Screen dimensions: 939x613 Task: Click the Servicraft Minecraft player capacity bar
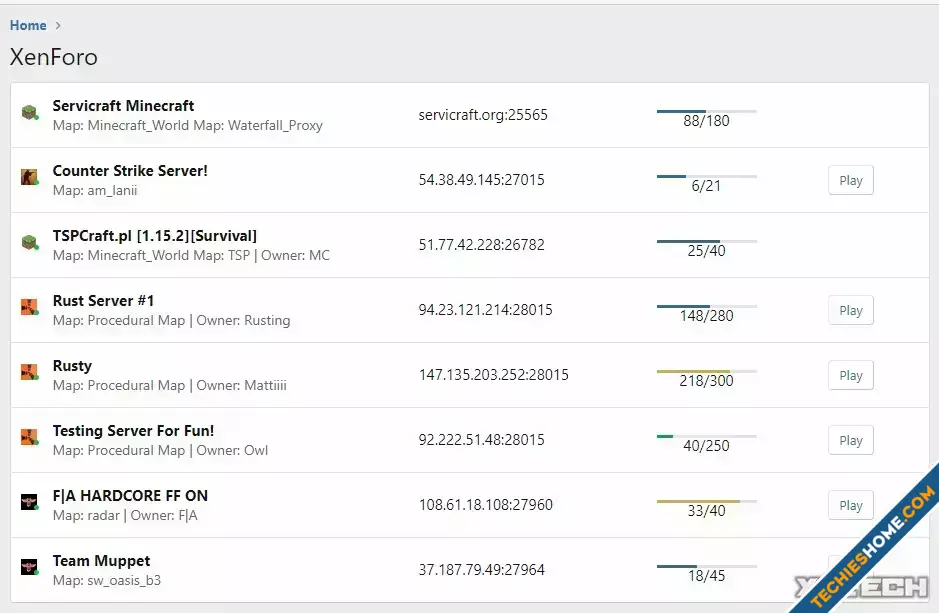click(707, 111)
